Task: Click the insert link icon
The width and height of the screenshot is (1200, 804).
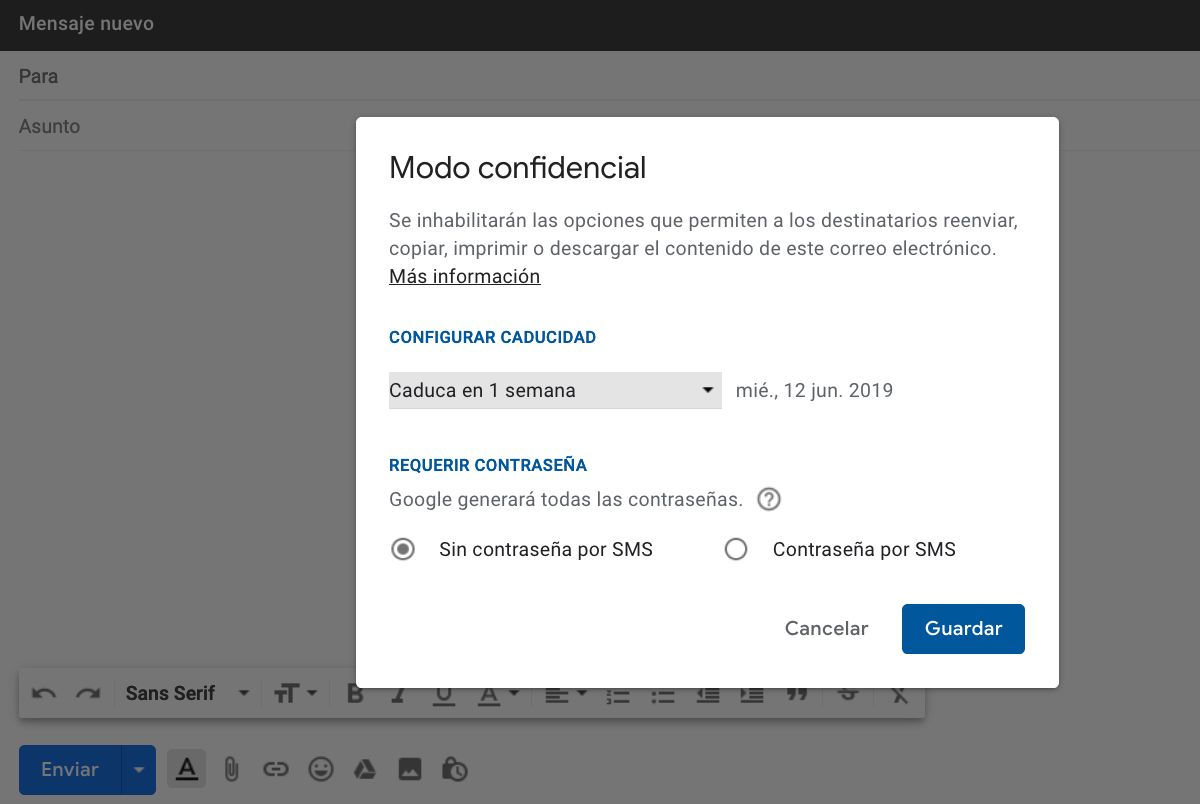Action: [275, 769]
